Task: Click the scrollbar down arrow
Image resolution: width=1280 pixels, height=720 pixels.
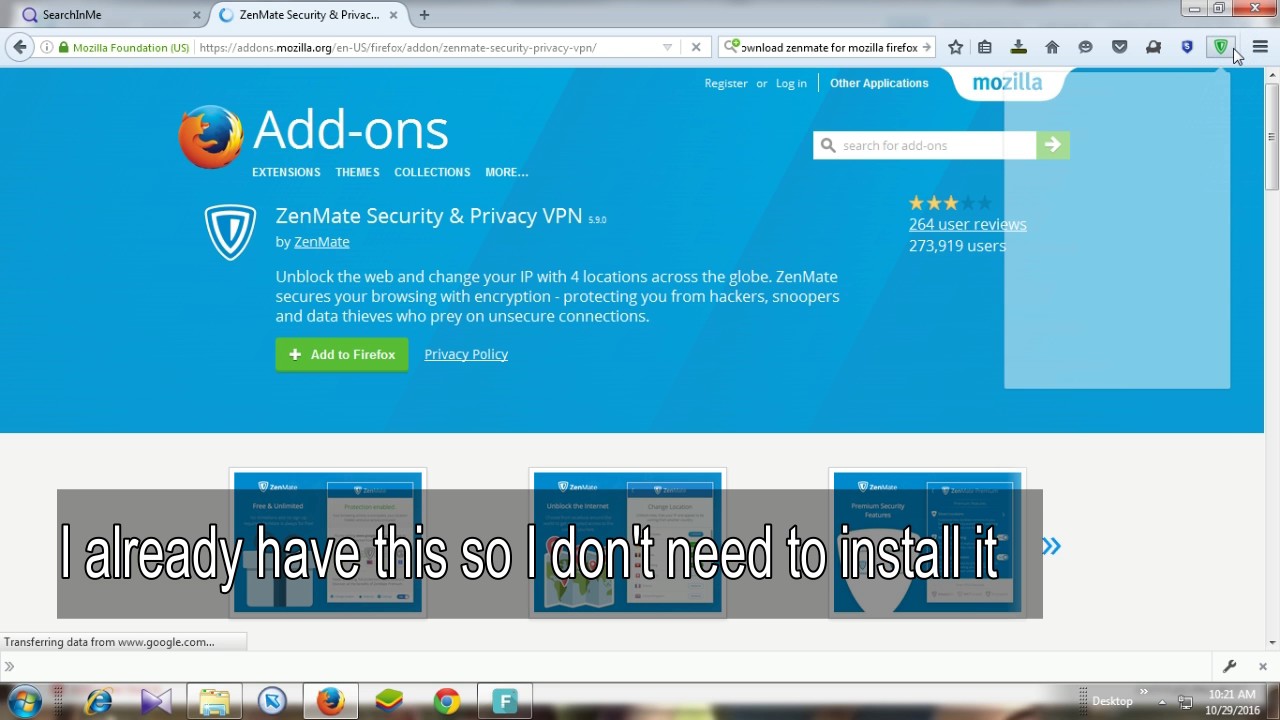Action: [1272, 642]
